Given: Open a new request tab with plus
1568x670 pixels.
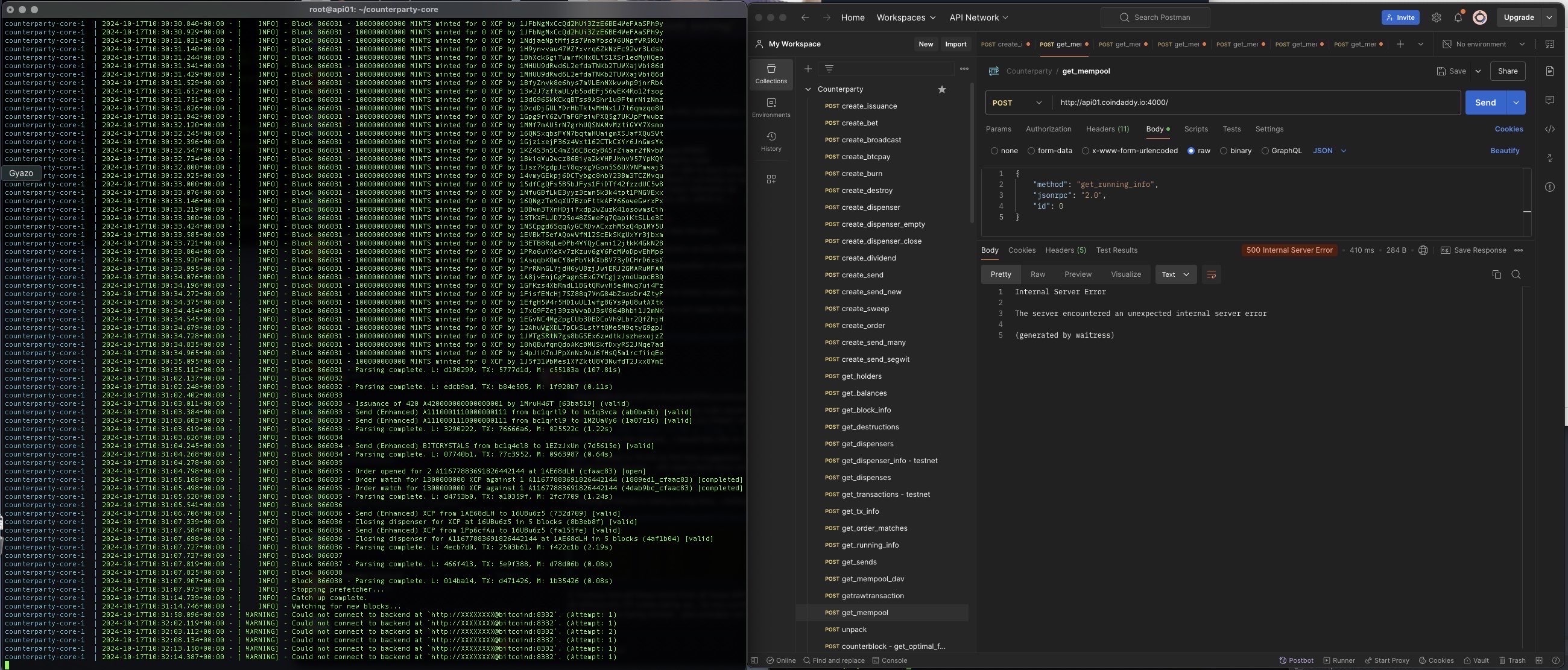Looking at the screenshot, I should pyautogui.click(x=1400, y=44).
